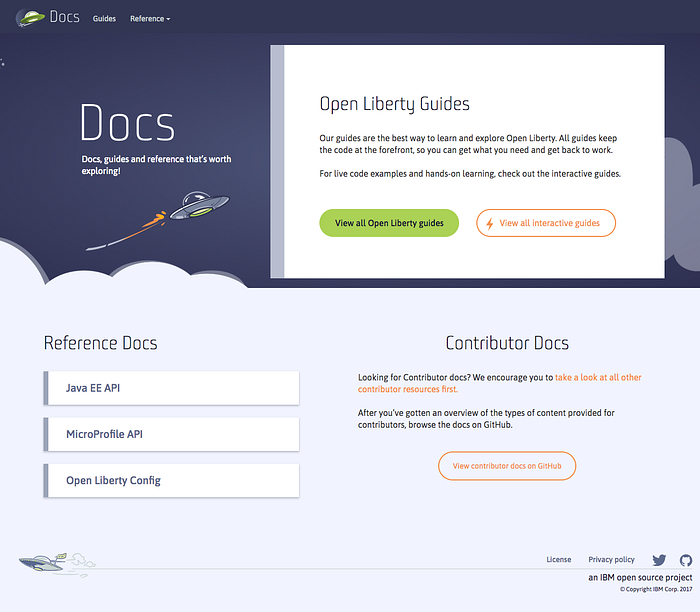This screenshot has width=700, height=612.
Task: Open the Twitter icon in the footer
Action: [x=659, y=560]
